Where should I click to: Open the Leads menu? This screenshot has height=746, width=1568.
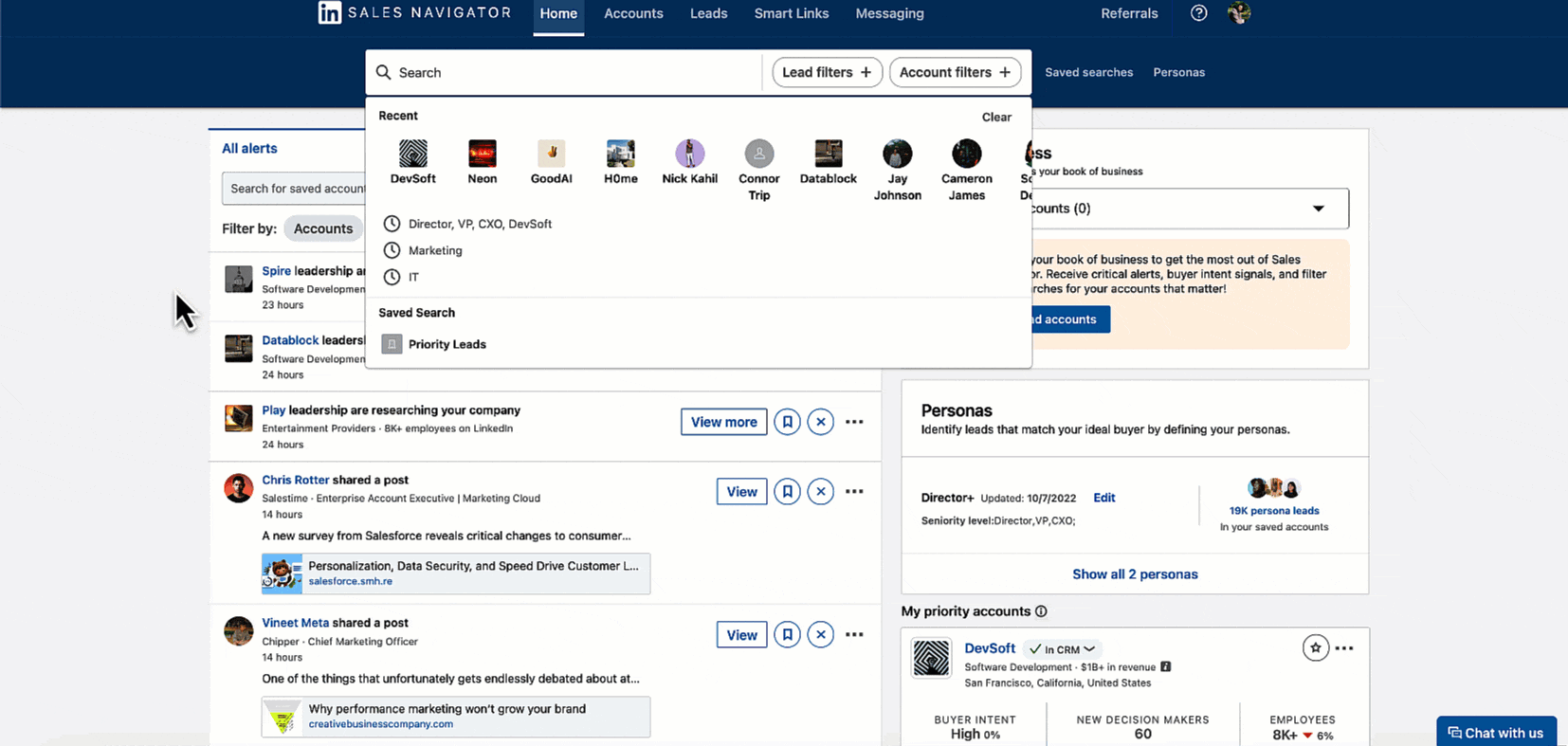(x=708, y=13)
